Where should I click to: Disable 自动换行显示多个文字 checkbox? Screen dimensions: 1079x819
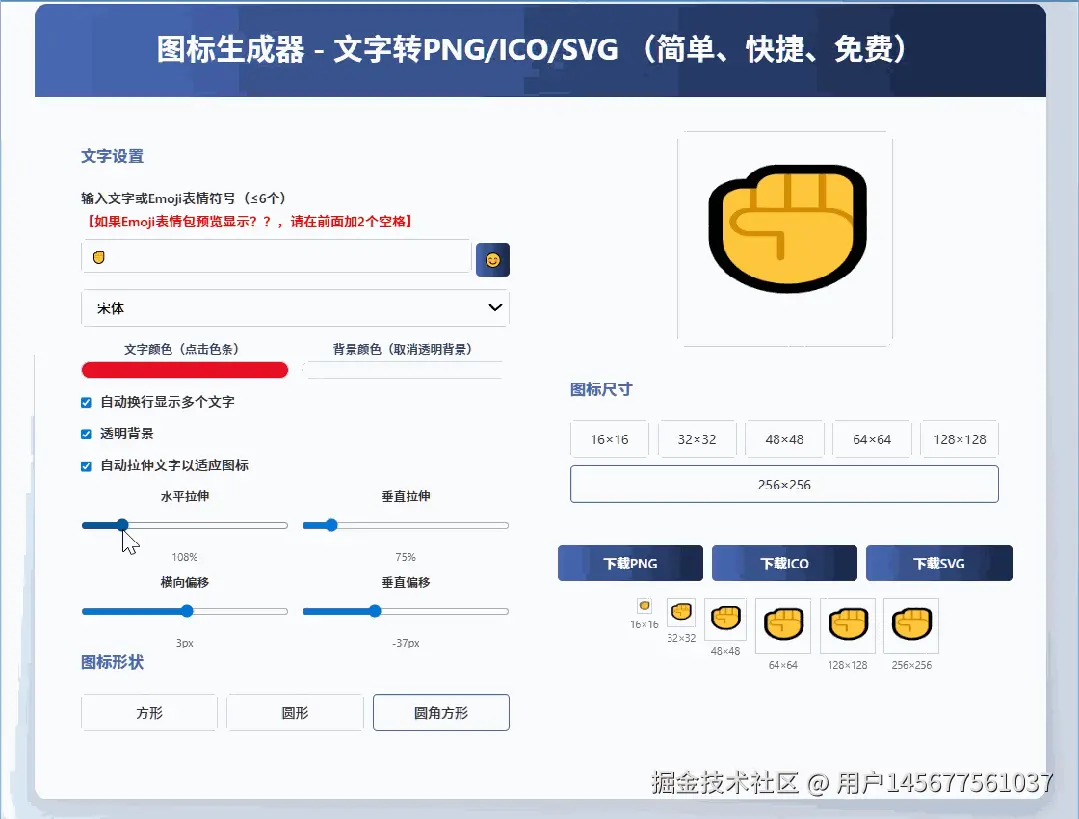(x=85, y=404)
